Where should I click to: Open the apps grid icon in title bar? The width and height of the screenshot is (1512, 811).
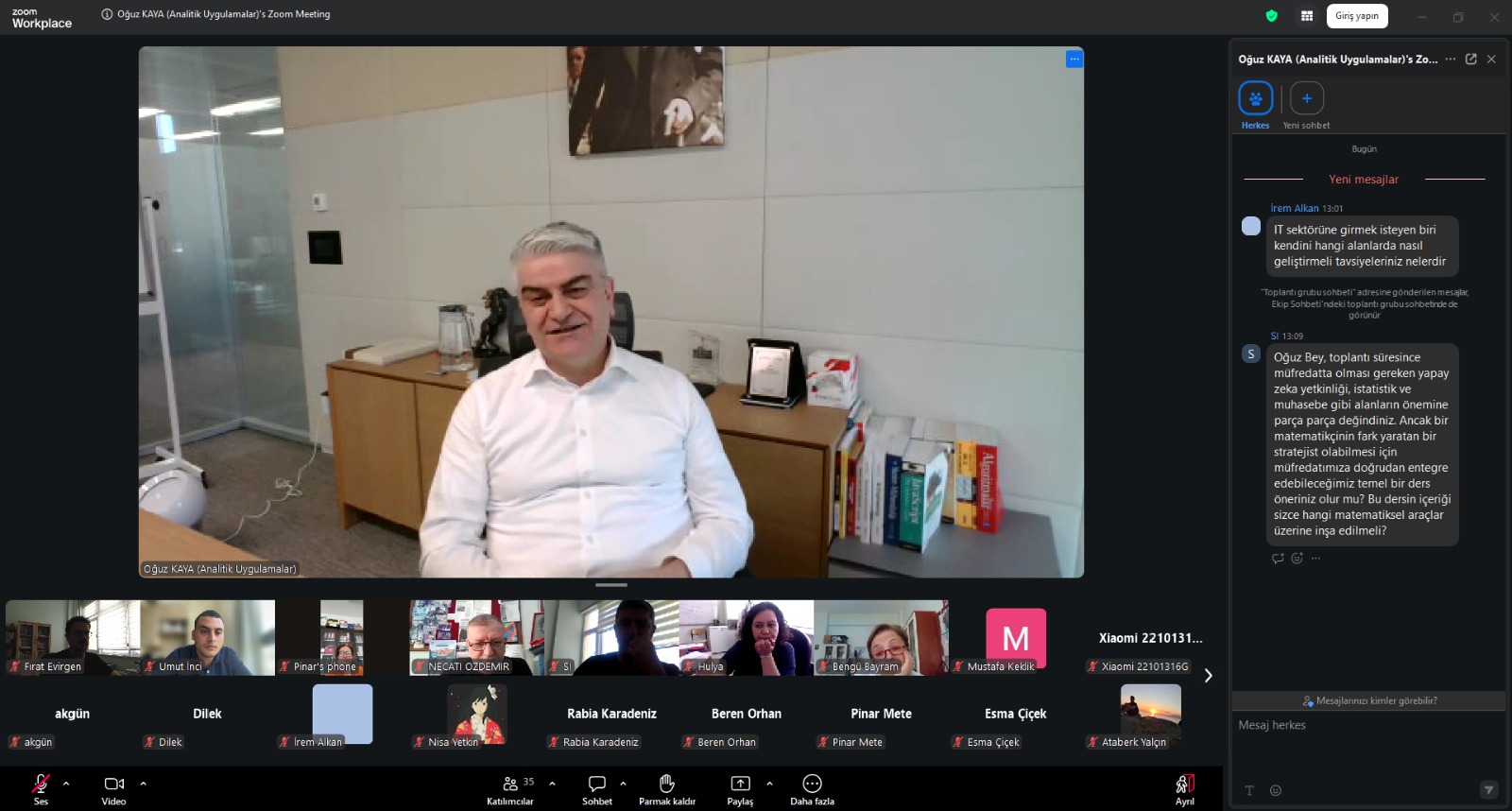pyautogui.click(x=1307, y=15)
